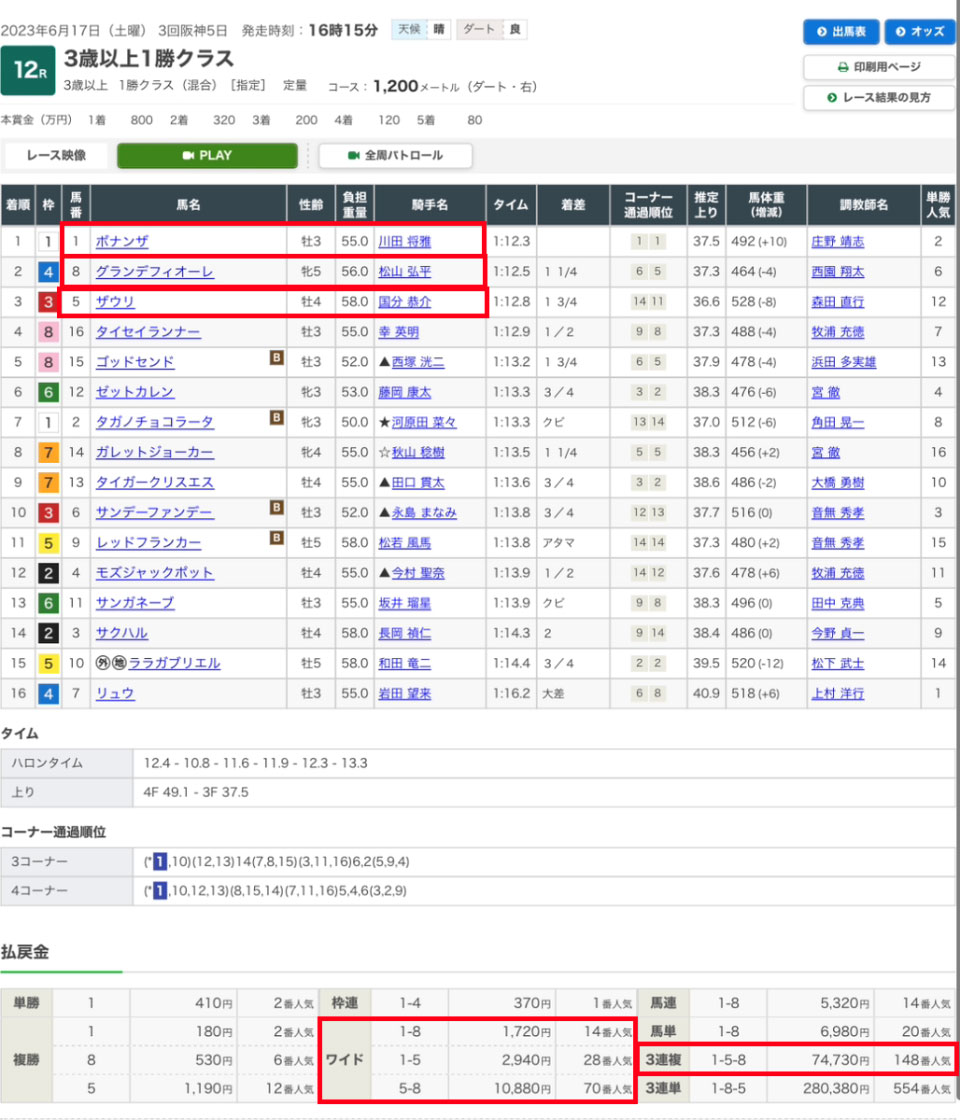The width and height of the screenshot is (960, 1120).
Task: Open horse ボナンザ details
Action: pos(122,242)
